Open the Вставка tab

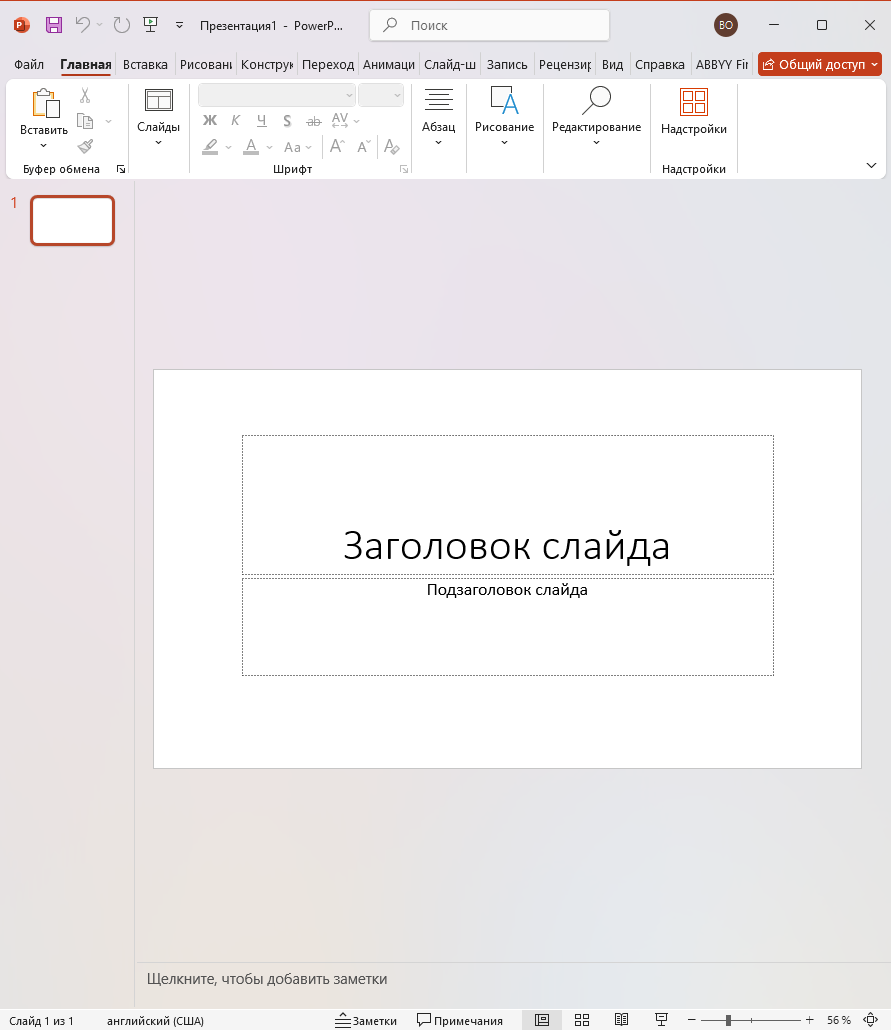(145, 65)
